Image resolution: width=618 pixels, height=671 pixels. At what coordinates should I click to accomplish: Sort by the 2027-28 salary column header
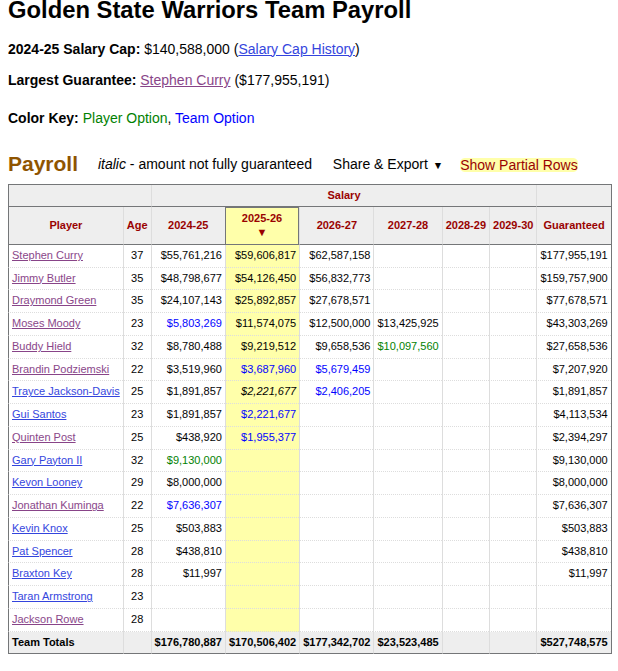(x=408, y=225)
